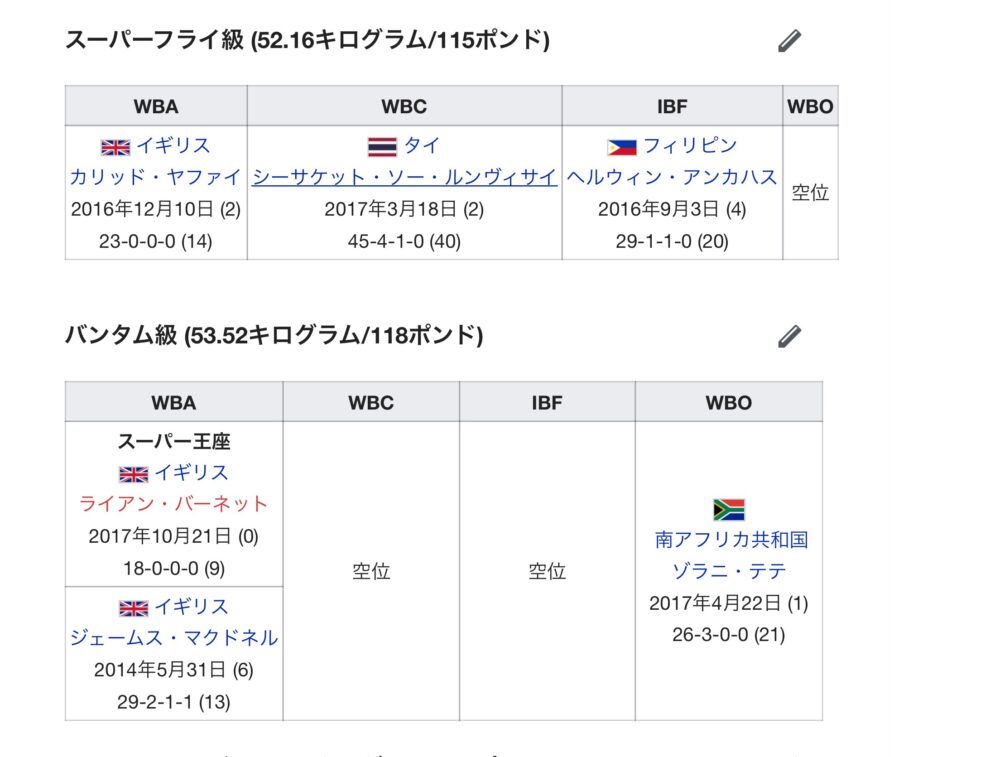
Task: Open the ジェームス・マクドネル link
Action: [x=174, y=637]
